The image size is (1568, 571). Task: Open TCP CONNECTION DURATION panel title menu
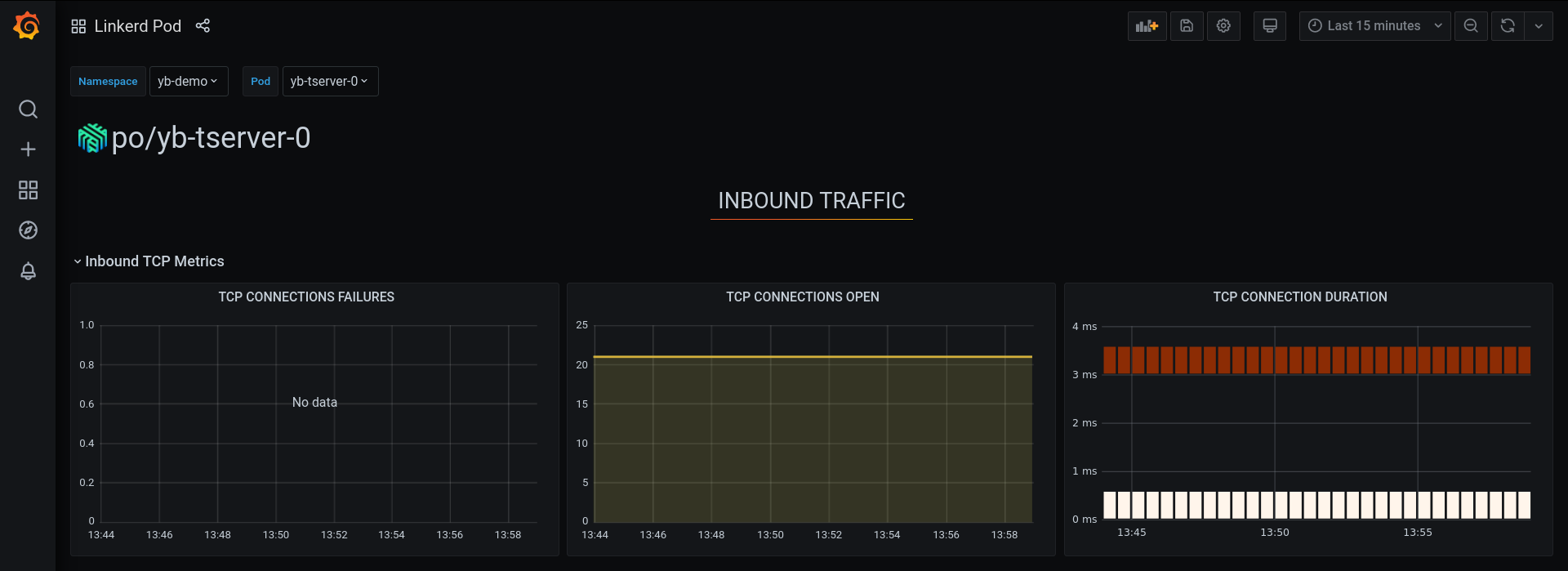click(x=1300, y=297)
